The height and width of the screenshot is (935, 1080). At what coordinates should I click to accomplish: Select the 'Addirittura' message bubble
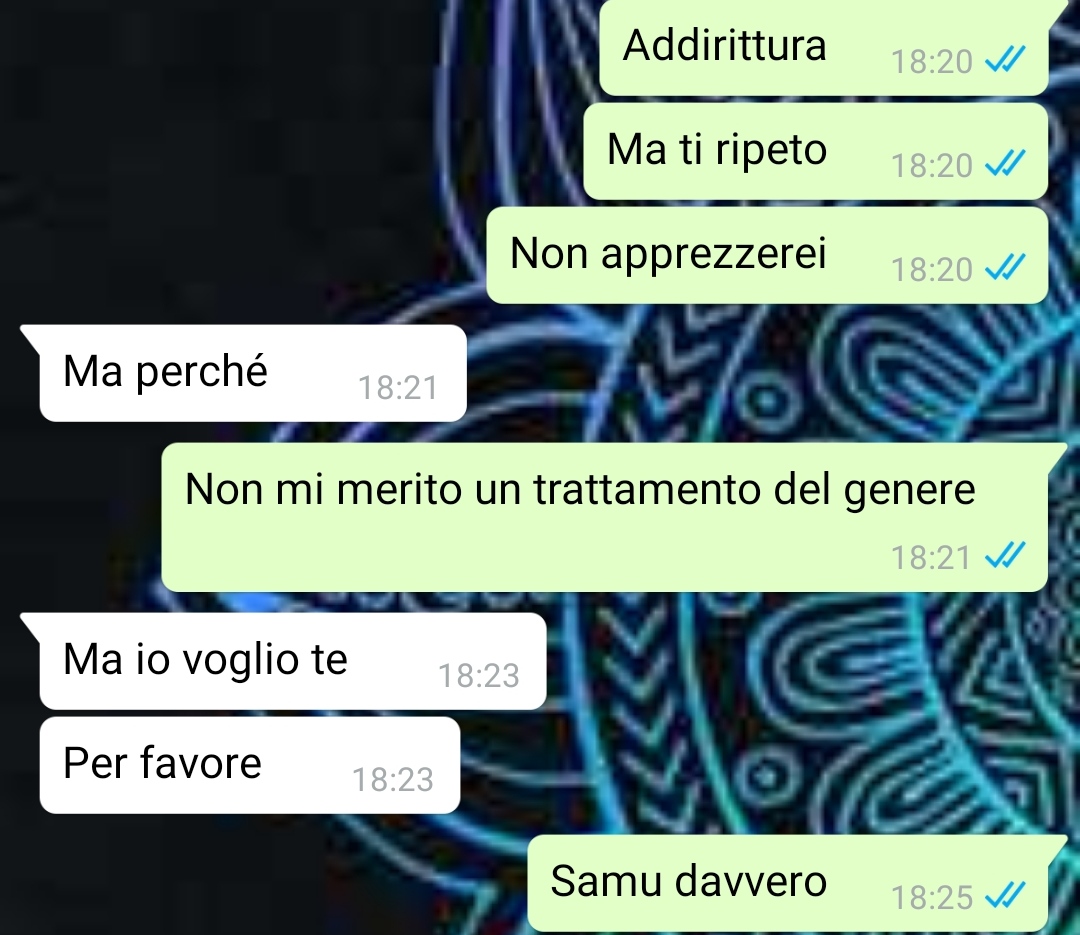coord(824,48)
